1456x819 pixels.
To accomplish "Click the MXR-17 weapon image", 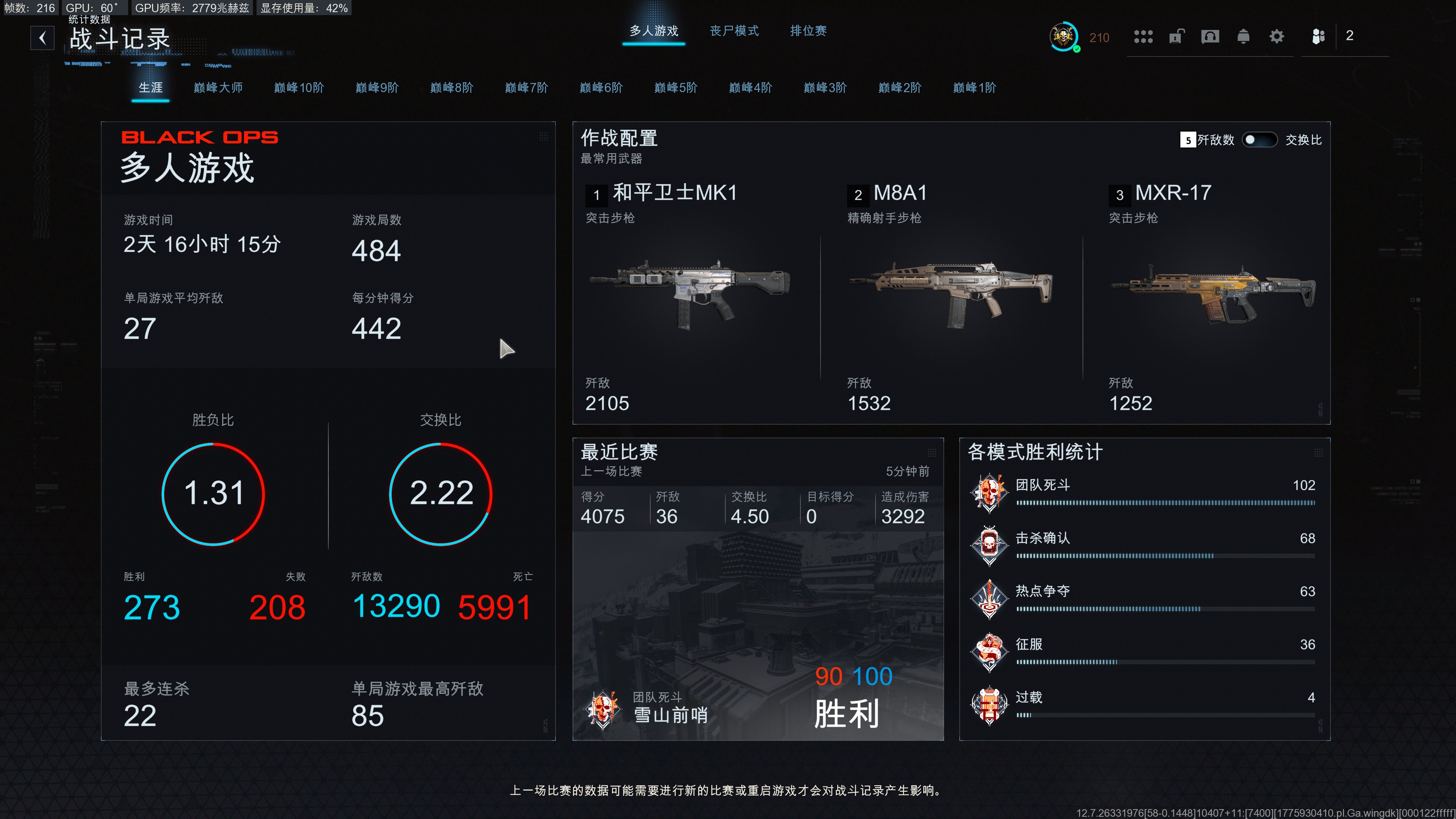I will click(x=1213, y=294).
